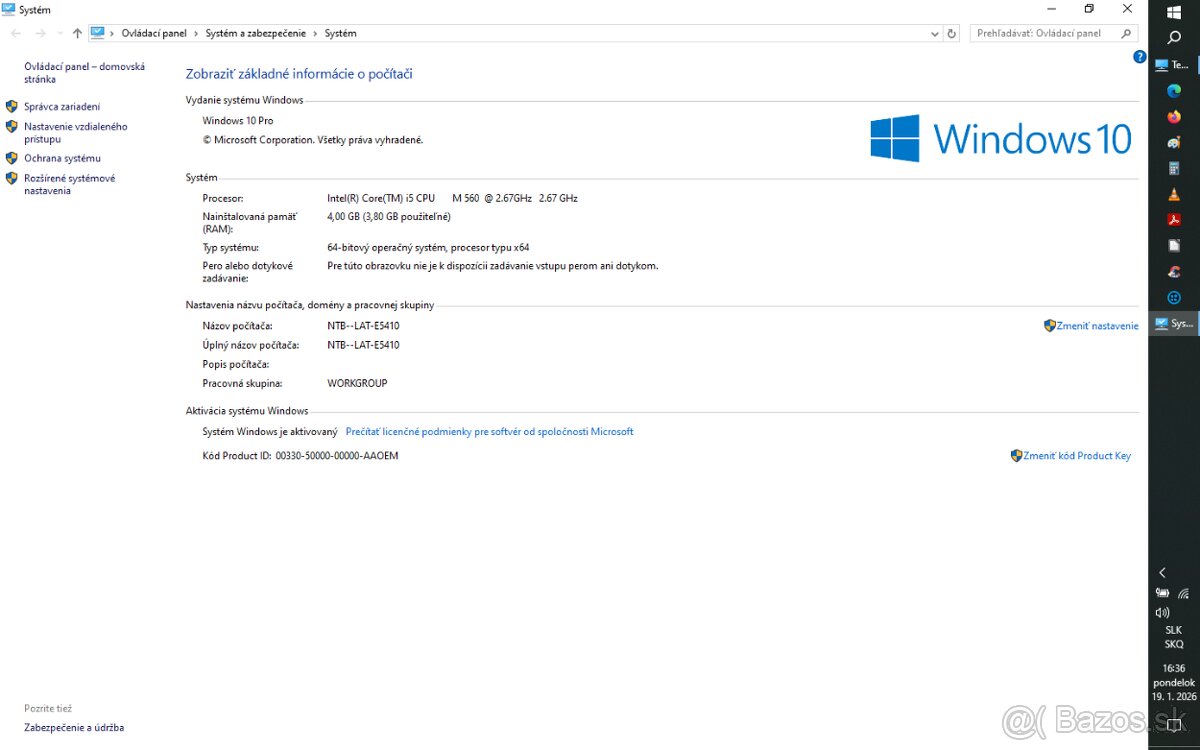
Task: Refresh the Control Panel page
Action: click(x=951, y=33)
